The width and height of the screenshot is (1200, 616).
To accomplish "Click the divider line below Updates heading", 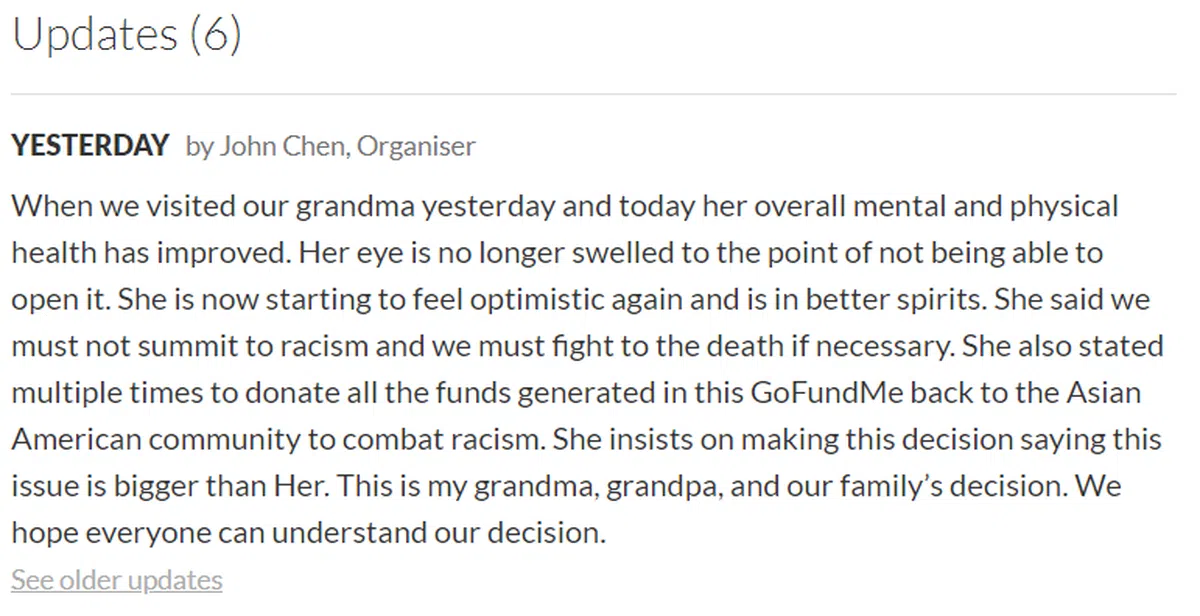I will (x=593, y=95).
